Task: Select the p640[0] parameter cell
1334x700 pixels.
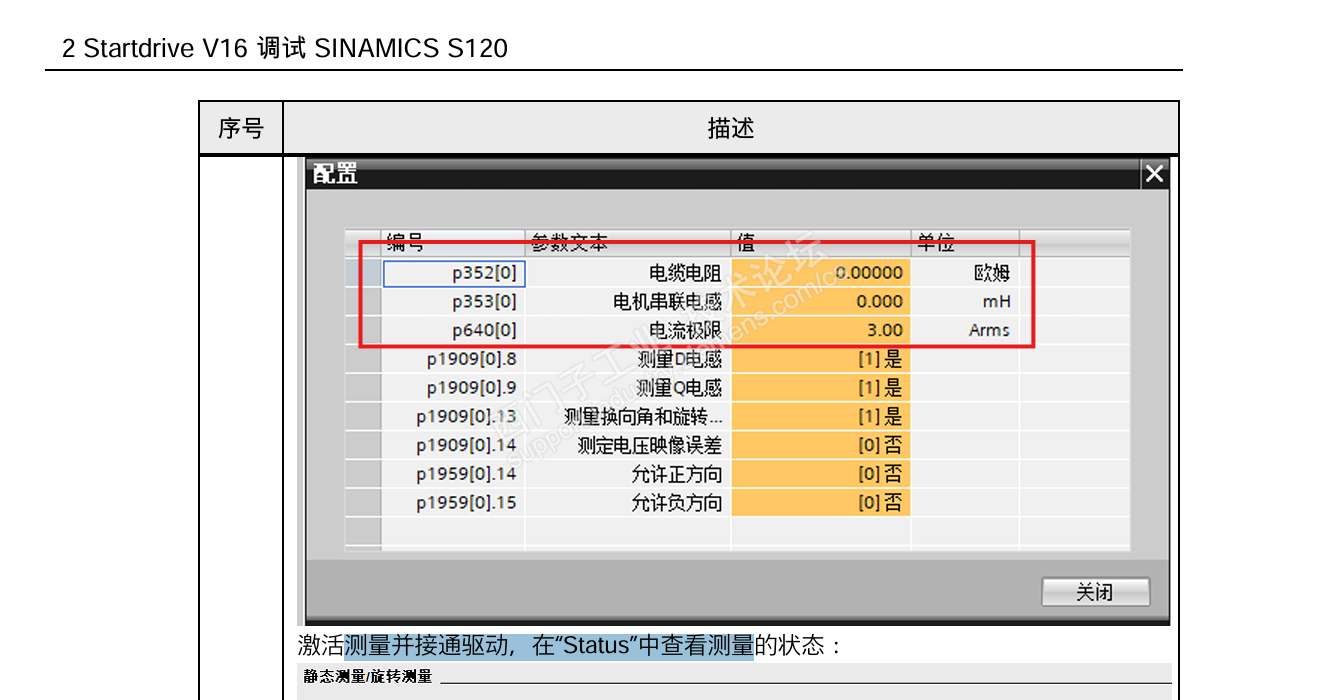Action: (x=454, y=330)
